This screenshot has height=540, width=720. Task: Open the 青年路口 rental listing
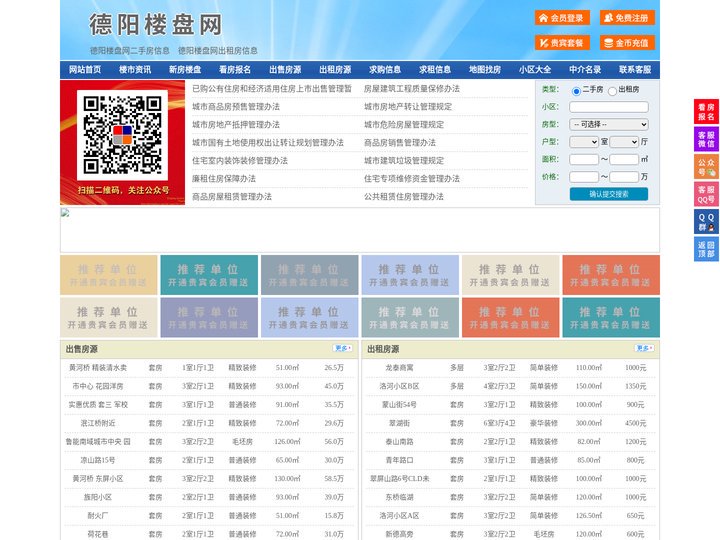(x=399, y=460)
